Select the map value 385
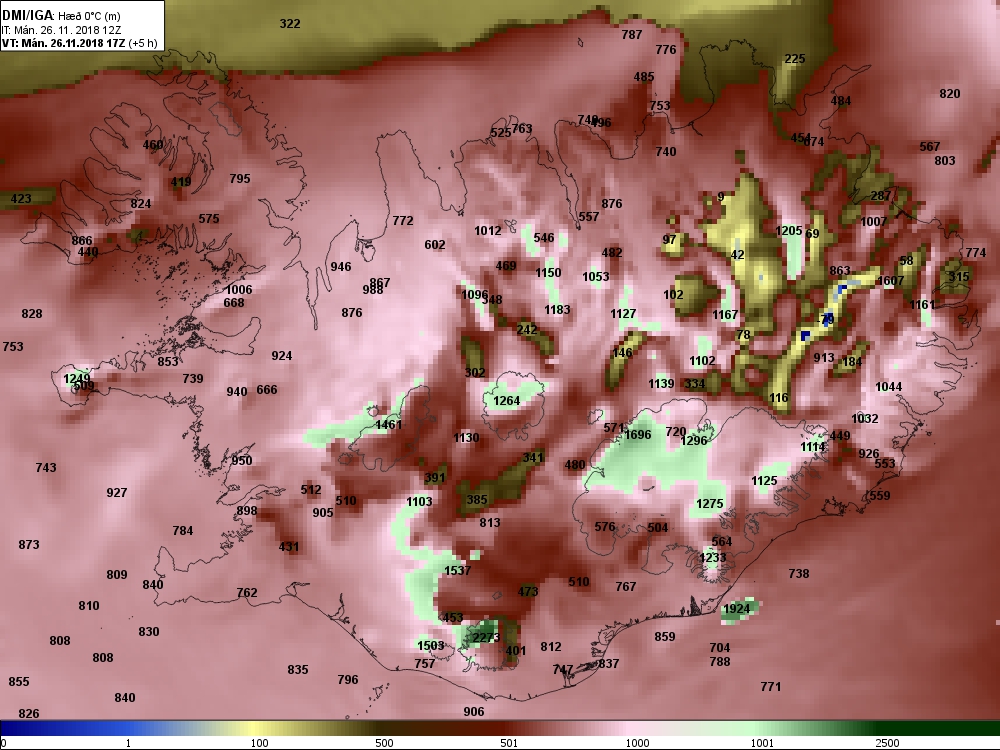The image size is (1000, 750). tap(476, 500)
